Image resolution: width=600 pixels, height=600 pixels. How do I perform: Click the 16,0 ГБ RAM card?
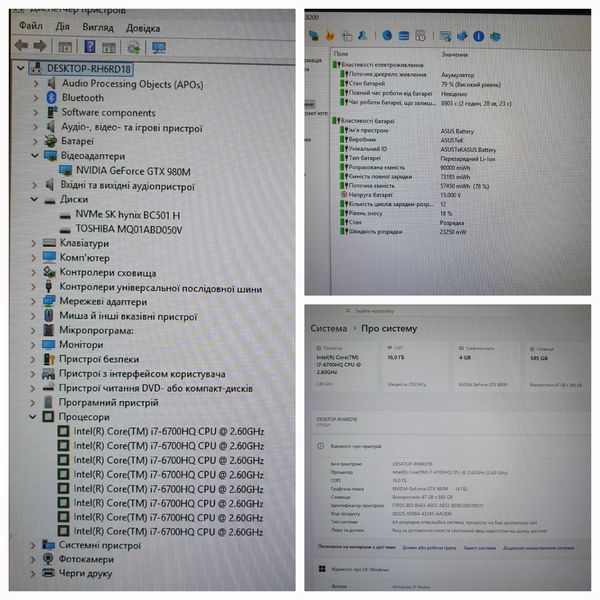click(x=415, y=367)
